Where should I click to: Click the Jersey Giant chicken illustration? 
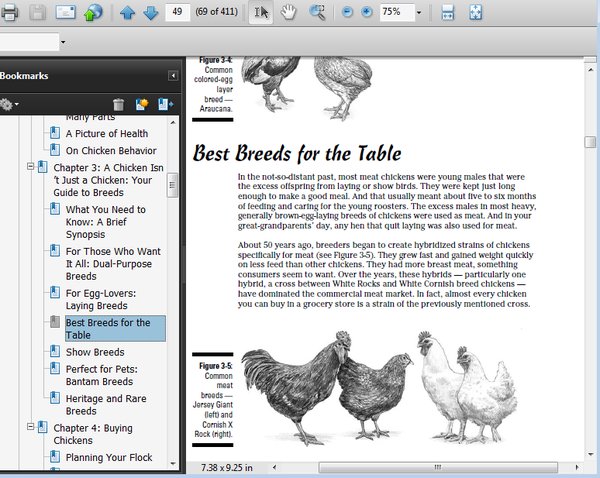(x=326, y=387)
